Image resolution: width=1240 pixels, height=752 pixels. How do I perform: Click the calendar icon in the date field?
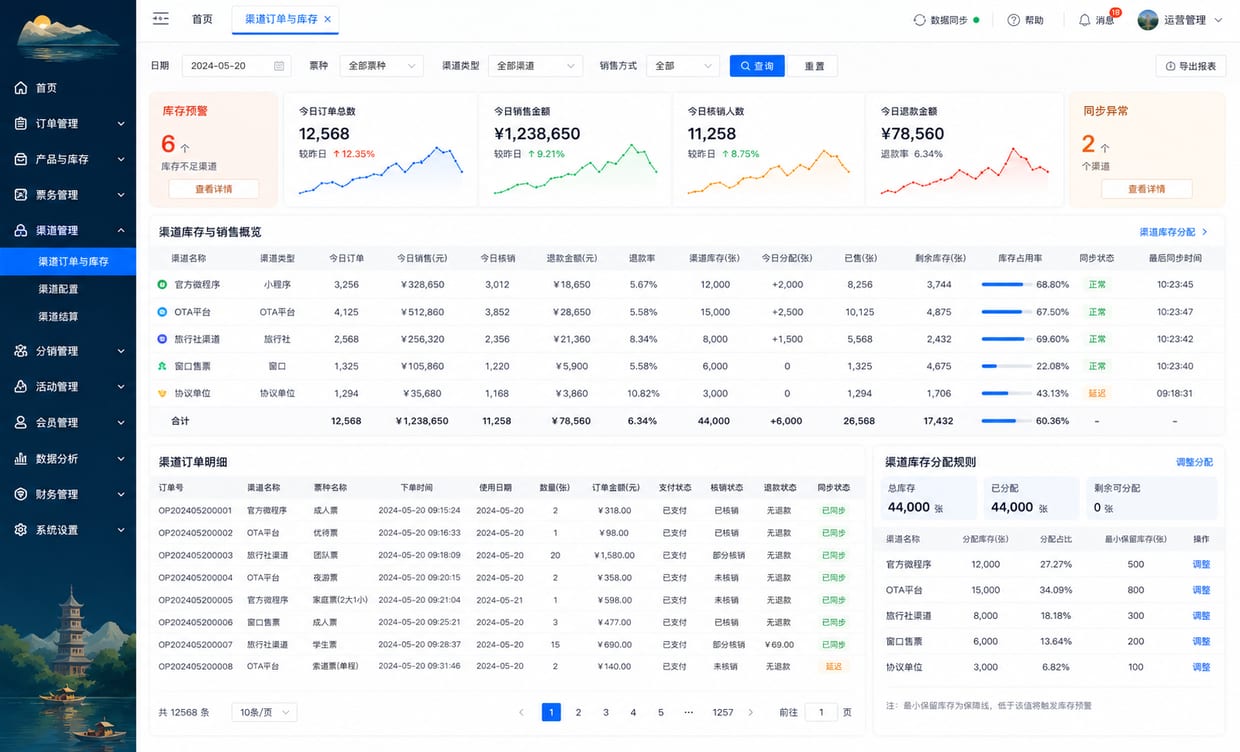click(x=278, y=66)
